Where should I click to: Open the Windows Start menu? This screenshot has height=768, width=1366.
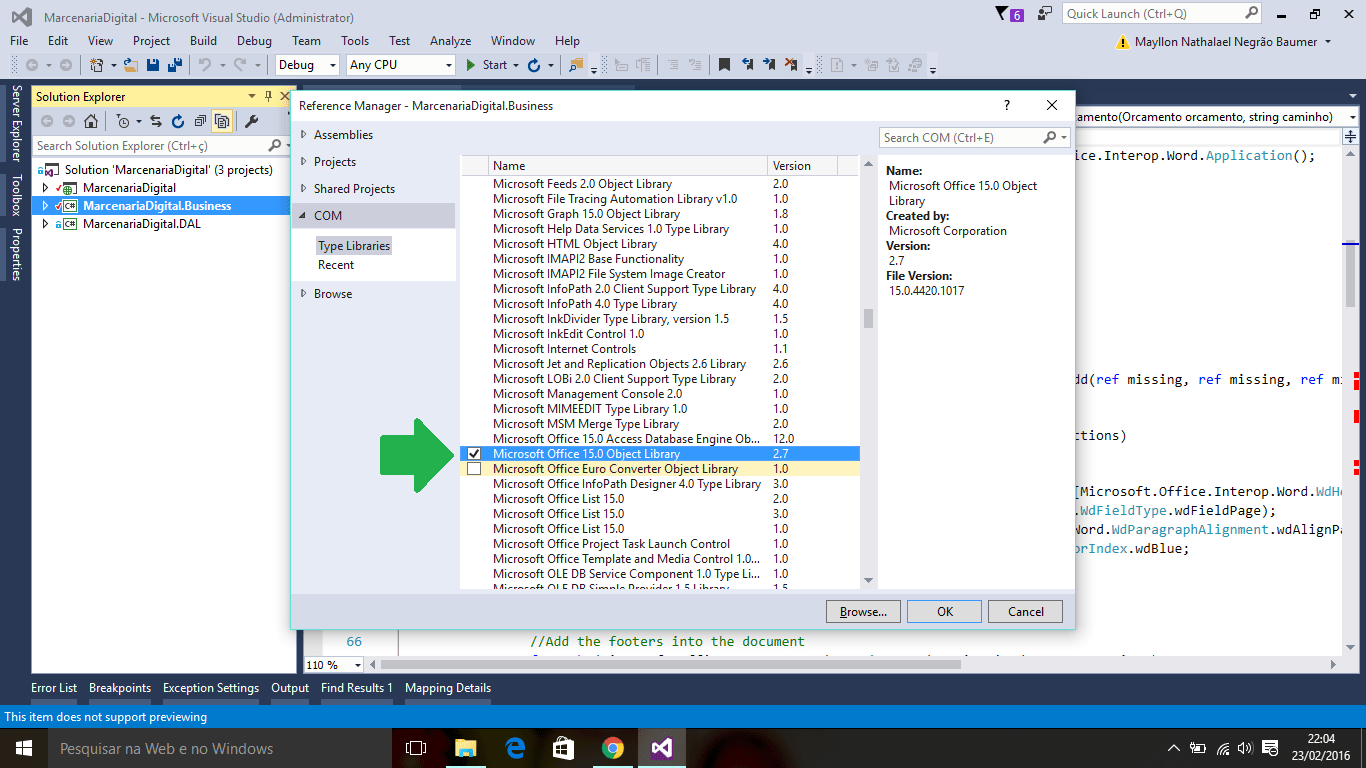pos(23,748)
